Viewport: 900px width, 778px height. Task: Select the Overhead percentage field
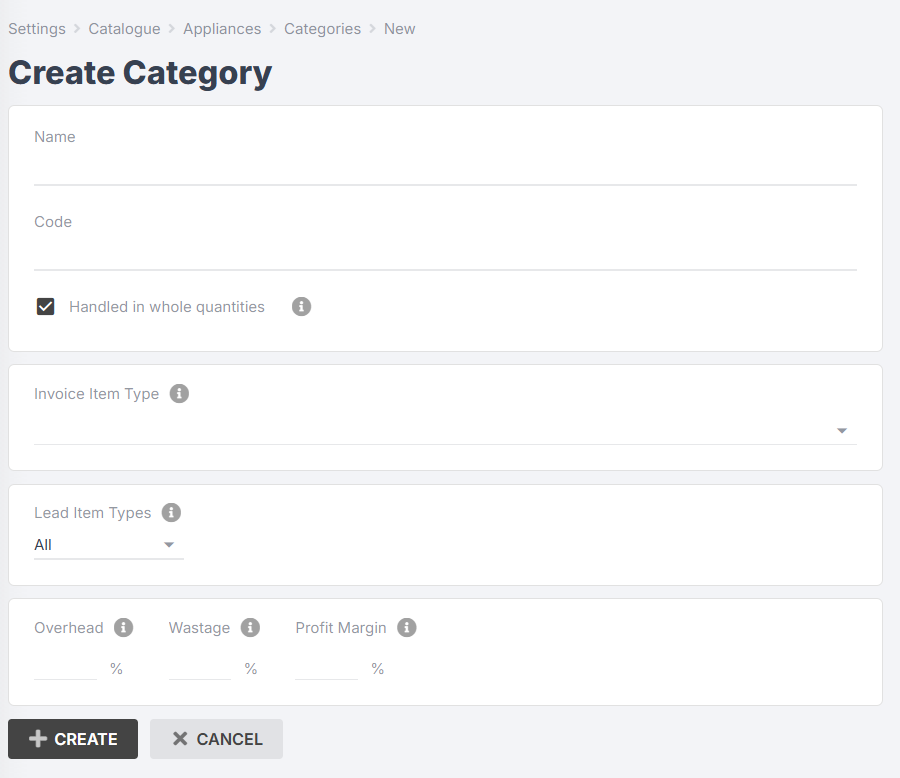tap(65, 667)
